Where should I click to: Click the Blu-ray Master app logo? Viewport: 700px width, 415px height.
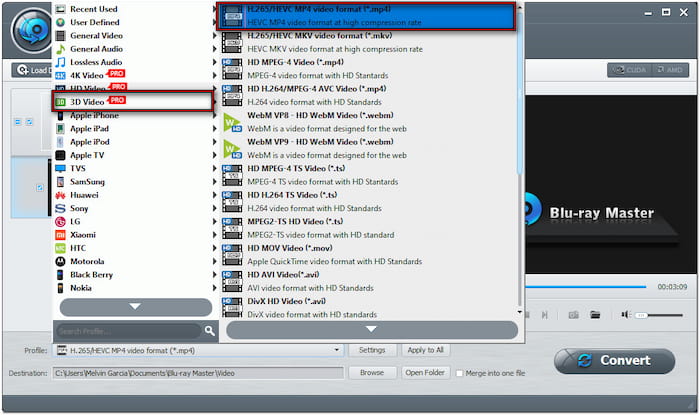pyautogui.click(x=32, y=30)
